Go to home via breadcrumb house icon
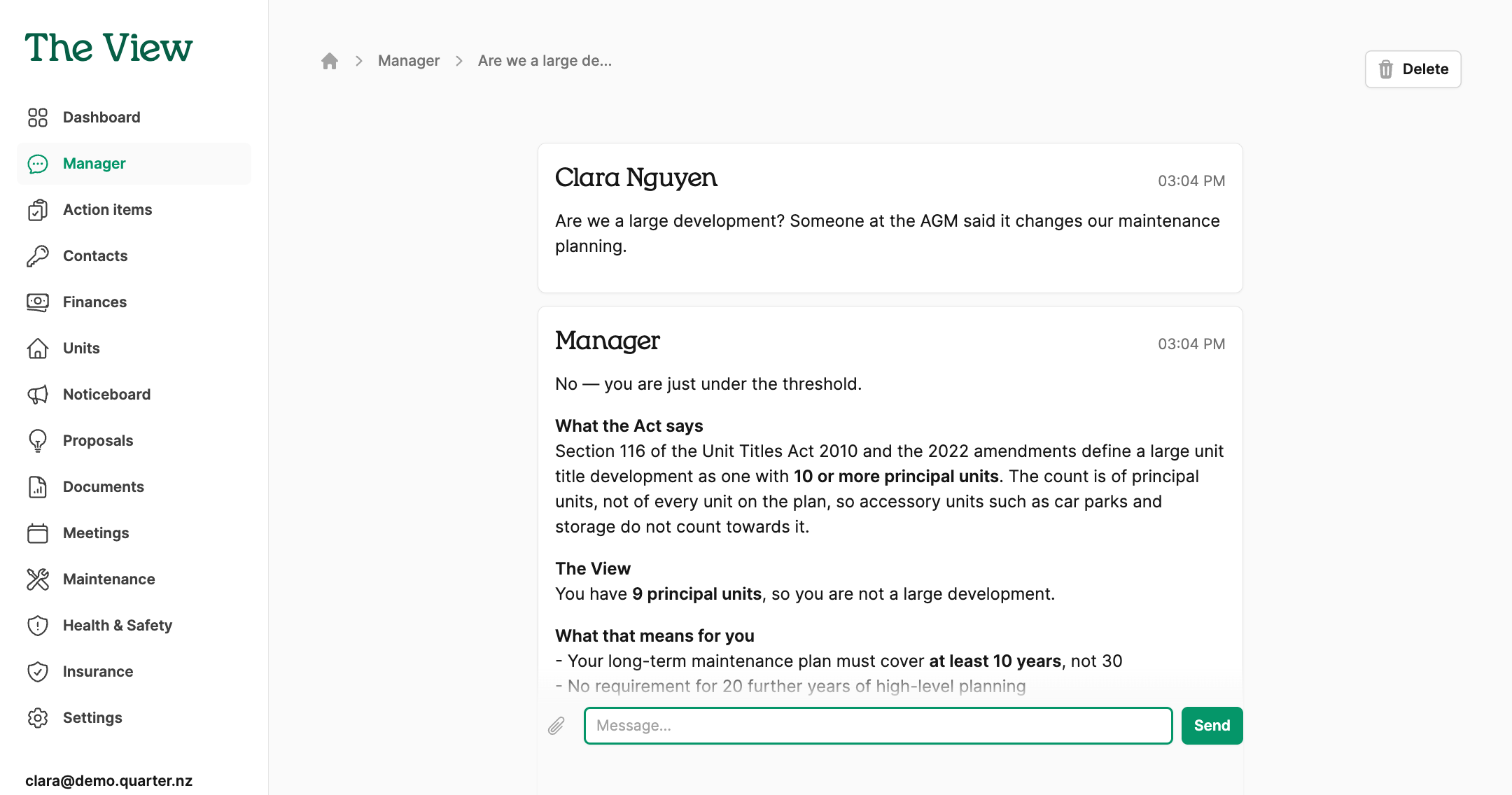Screen dimensions: 1512x795 330,61
